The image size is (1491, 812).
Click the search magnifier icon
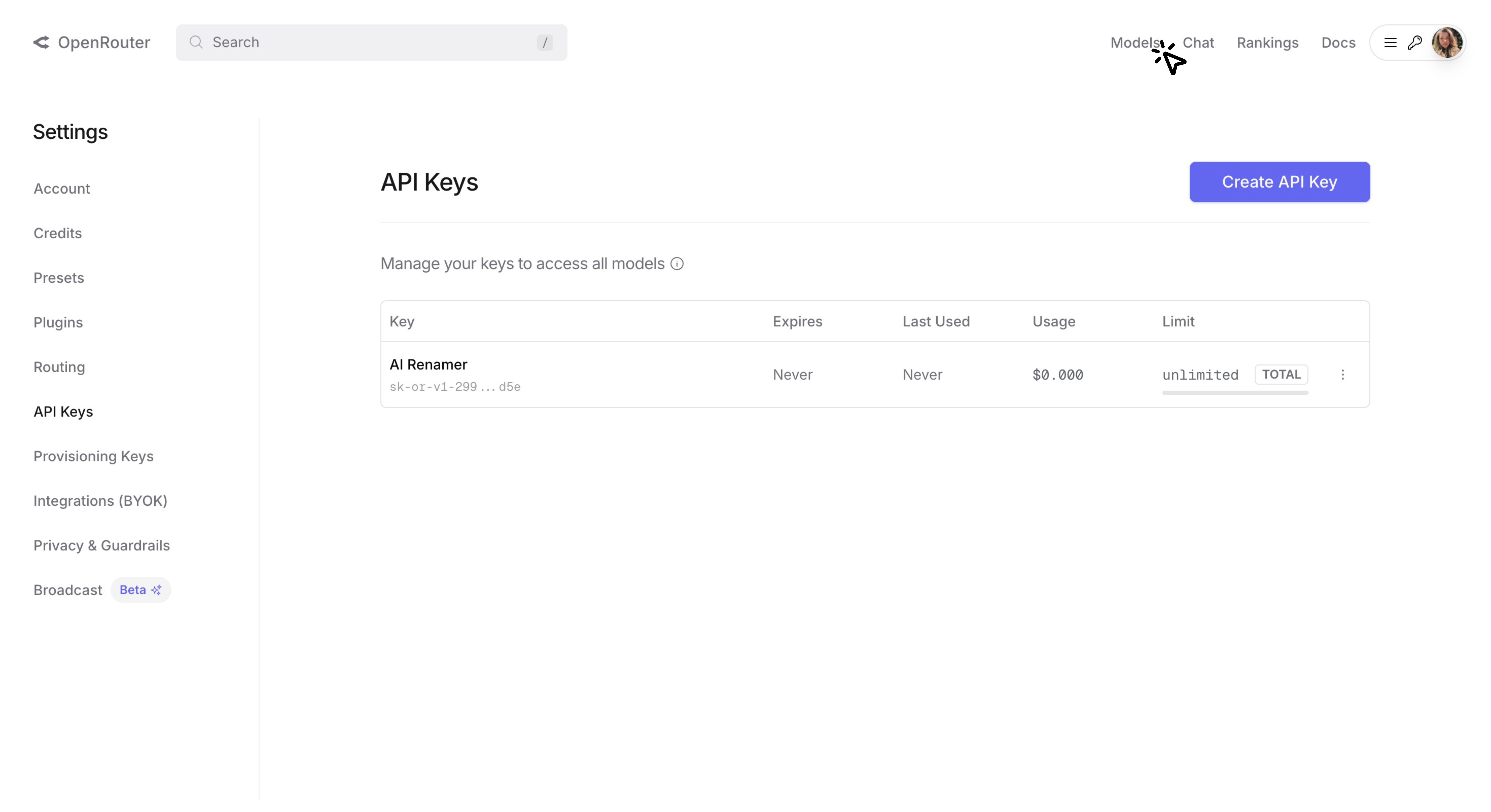coord(196,42)
